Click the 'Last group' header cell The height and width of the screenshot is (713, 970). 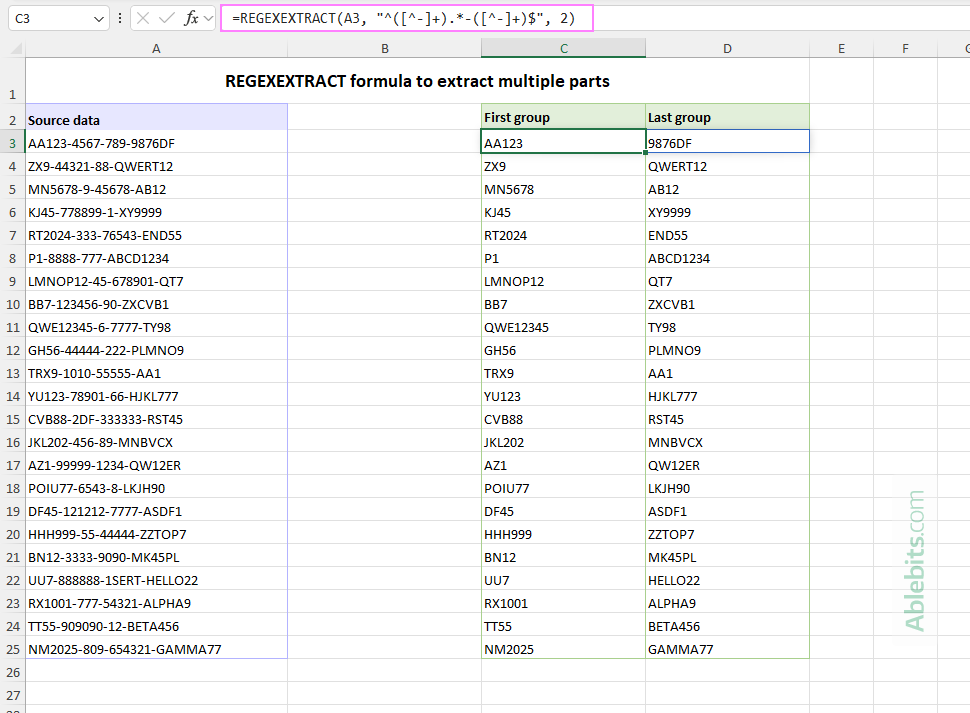[x=728, y=117]
